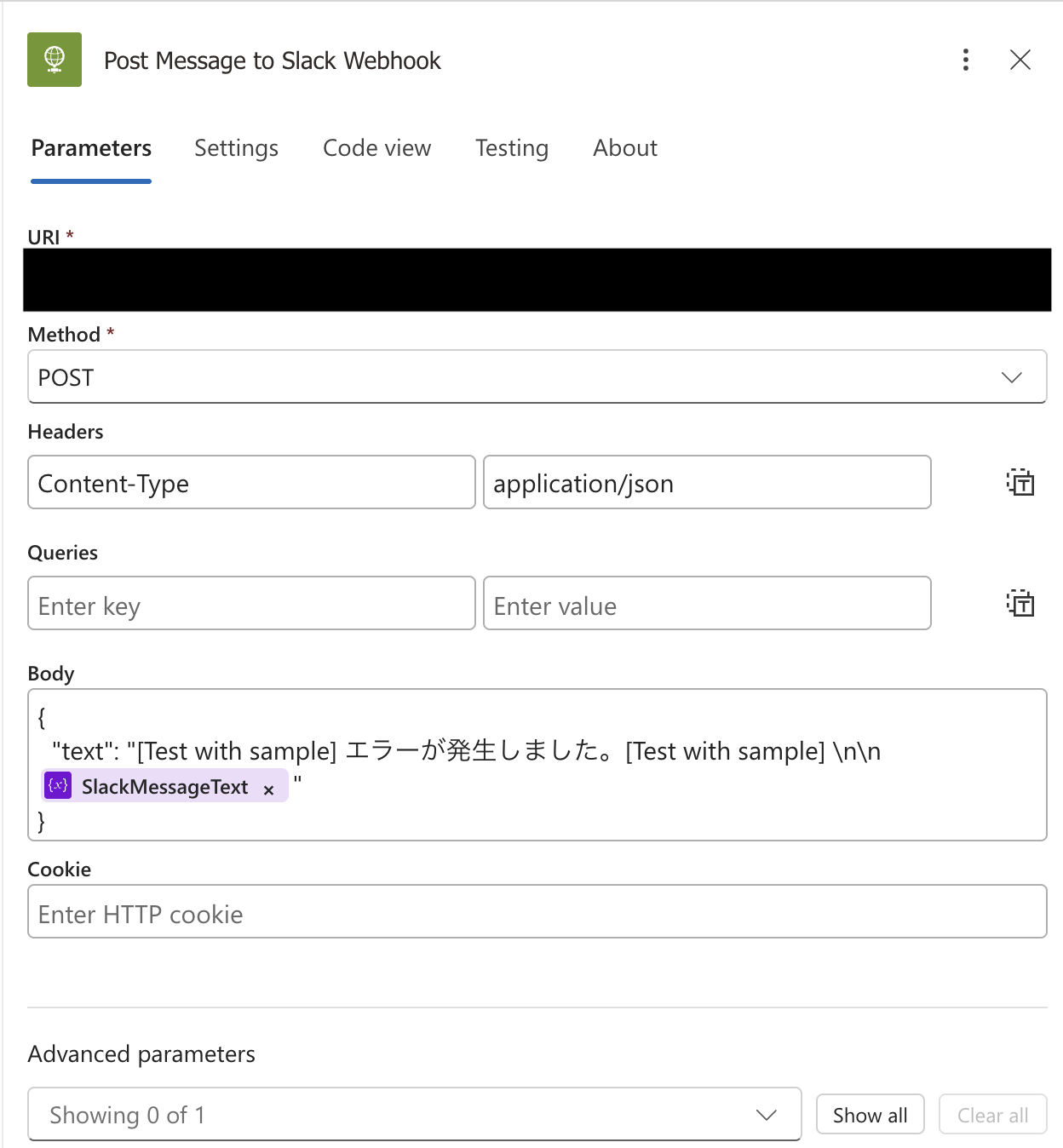1063x1148 pixels.
Task: Click the Queries Enter key field
Action: pyautogui.click(x=251, y=603)
